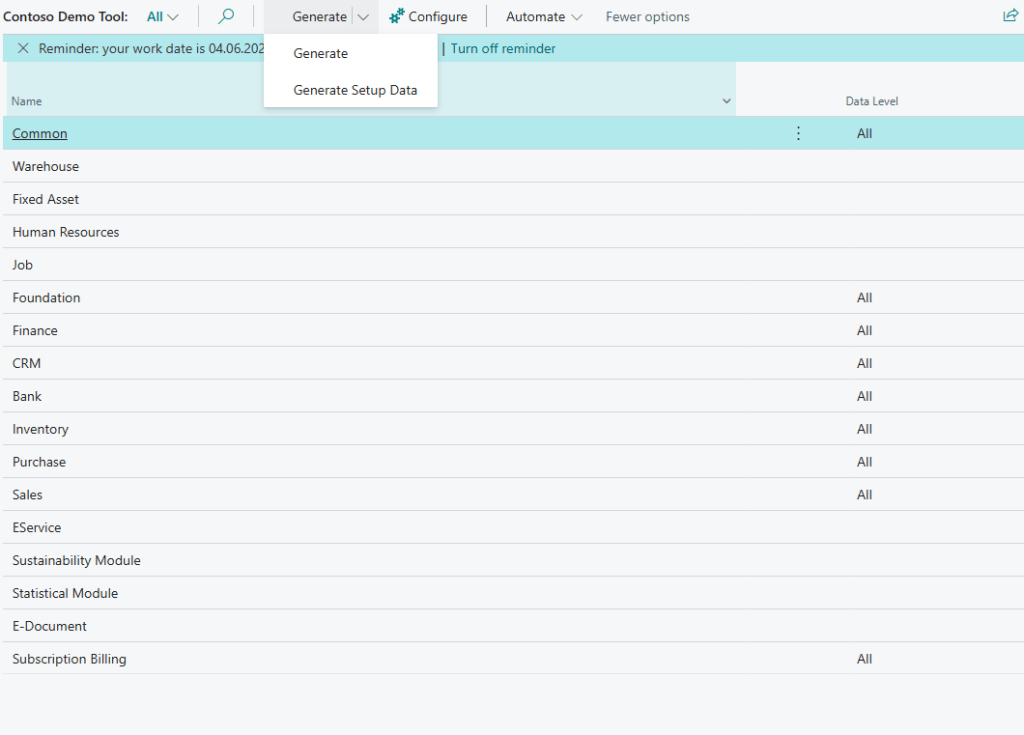This screenshot has width=1024, height=735.
Task: Click the Configure gear icon
Action: (x=397, y=16)
